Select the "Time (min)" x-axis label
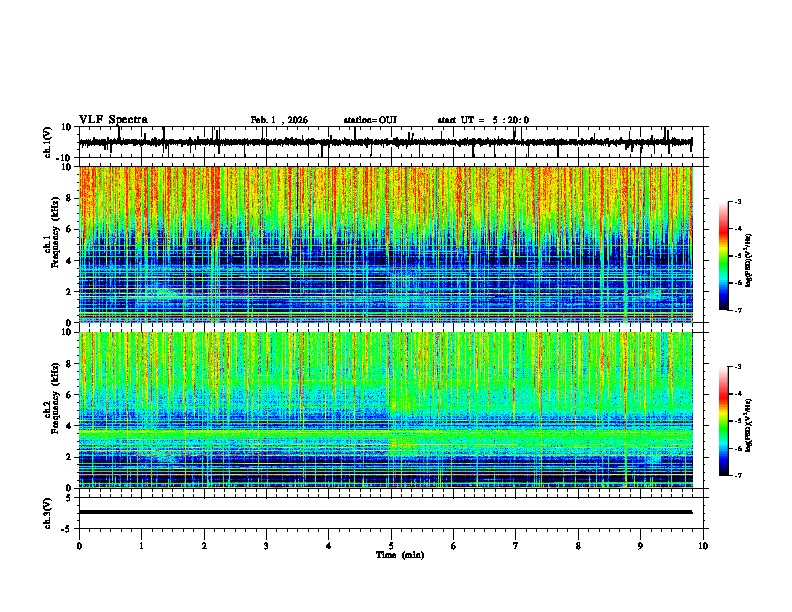The height and width of the screenshot is (612, 792). pos(400,555)
